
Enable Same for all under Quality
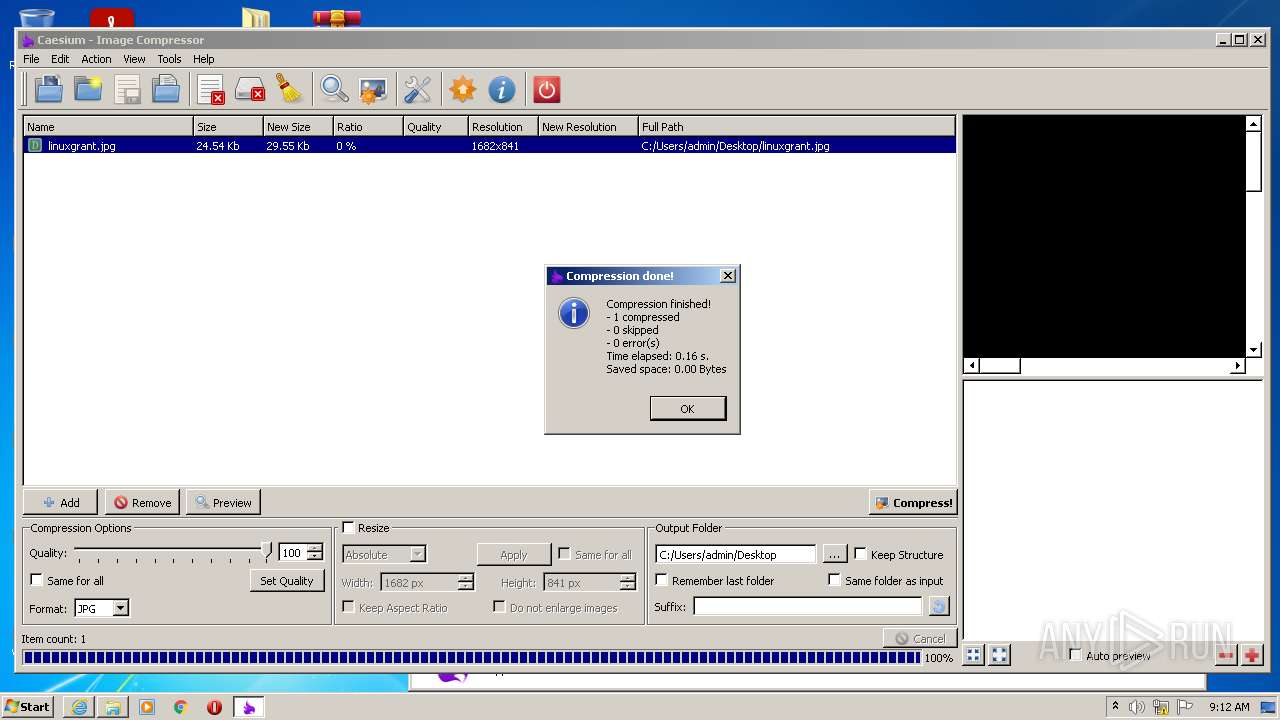point(37,580)
